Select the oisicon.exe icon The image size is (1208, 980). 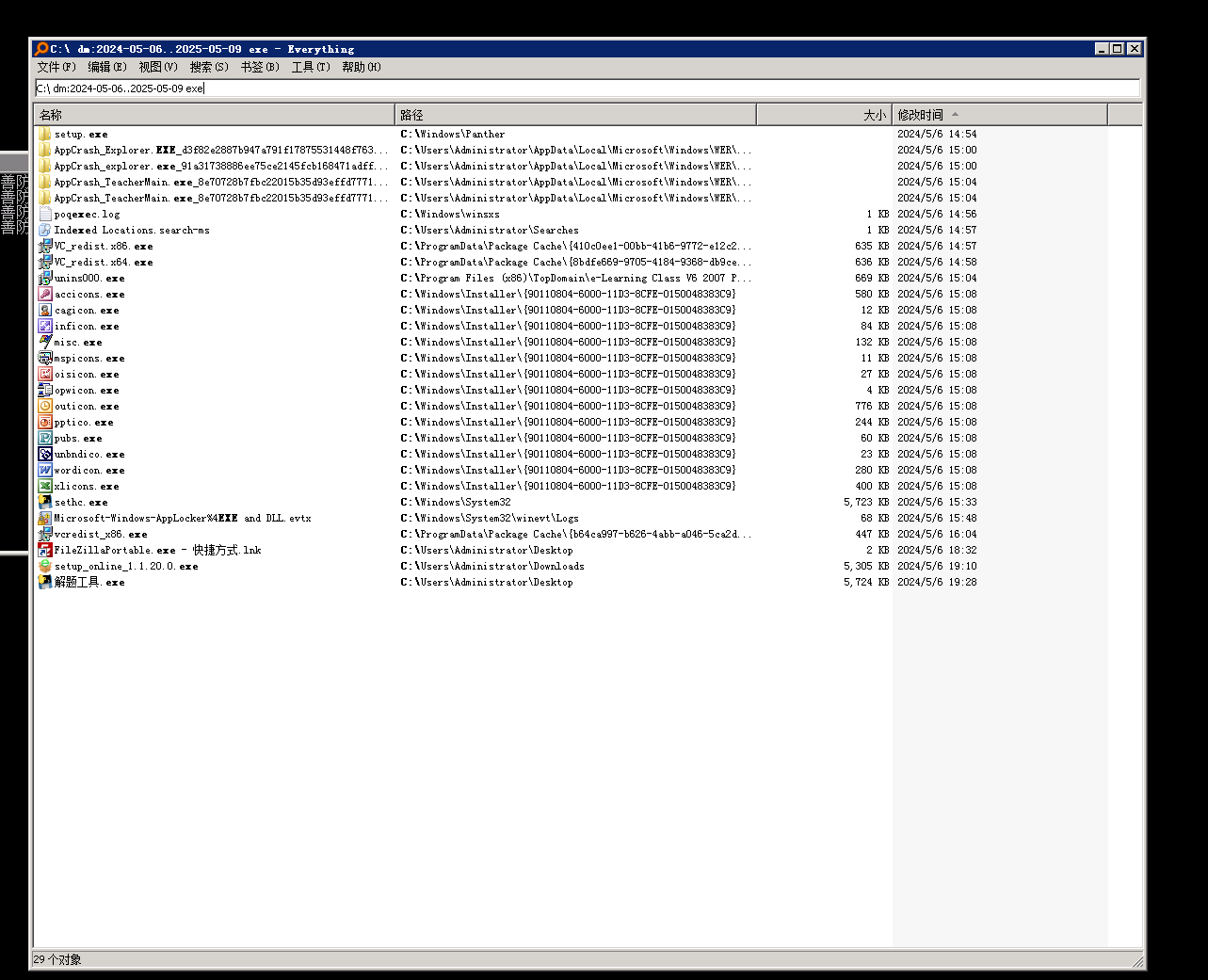click(45, 374)
